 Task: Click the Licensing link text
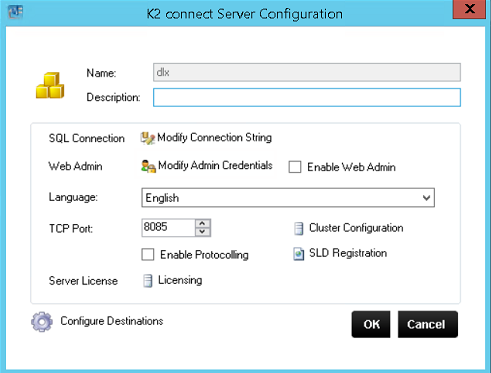180,280
